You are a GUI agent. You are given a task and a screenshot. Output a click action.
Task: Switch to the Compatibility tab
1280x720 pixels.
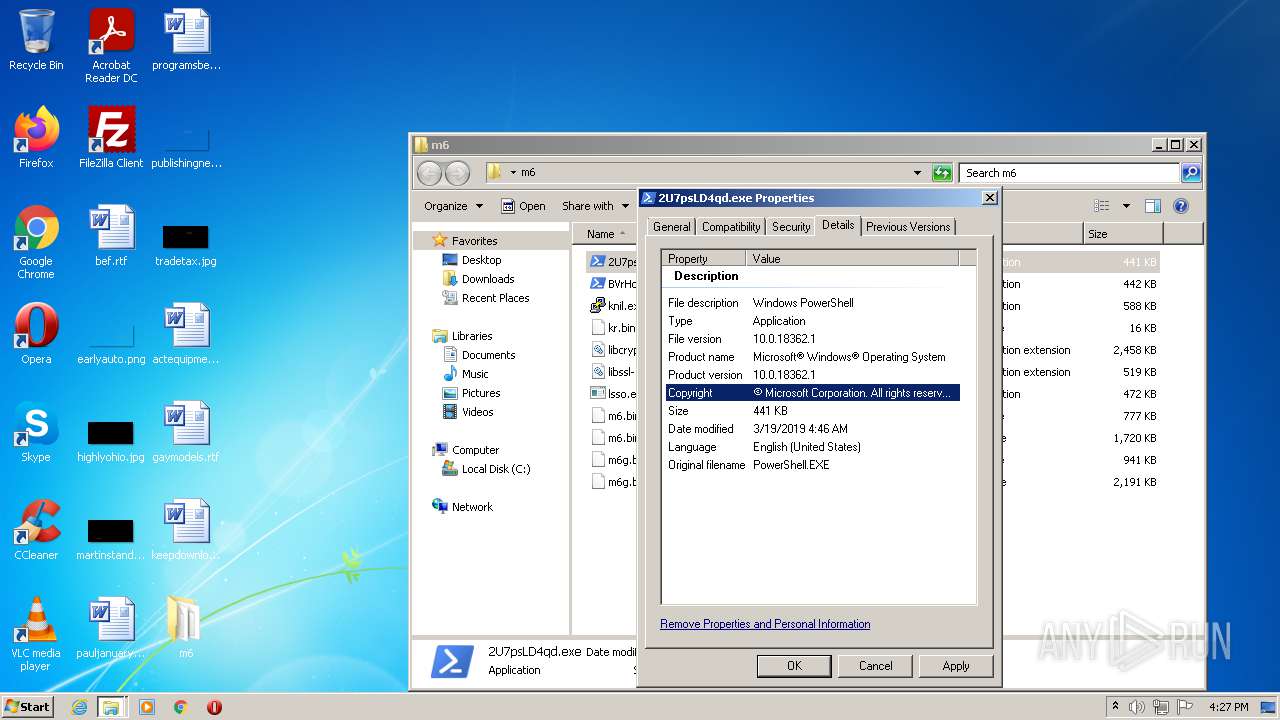click(731, 227)
